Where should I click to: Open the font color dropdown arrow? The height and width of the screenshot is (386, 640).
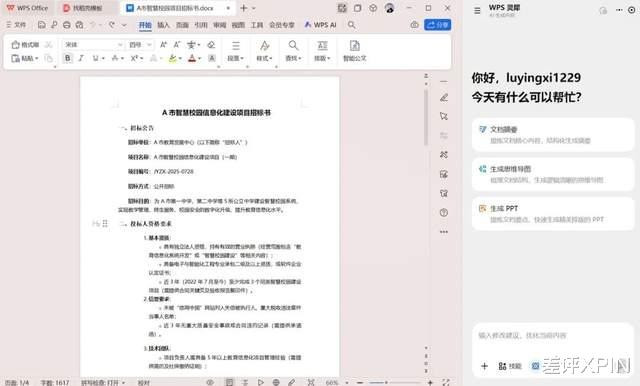(200, 58)
